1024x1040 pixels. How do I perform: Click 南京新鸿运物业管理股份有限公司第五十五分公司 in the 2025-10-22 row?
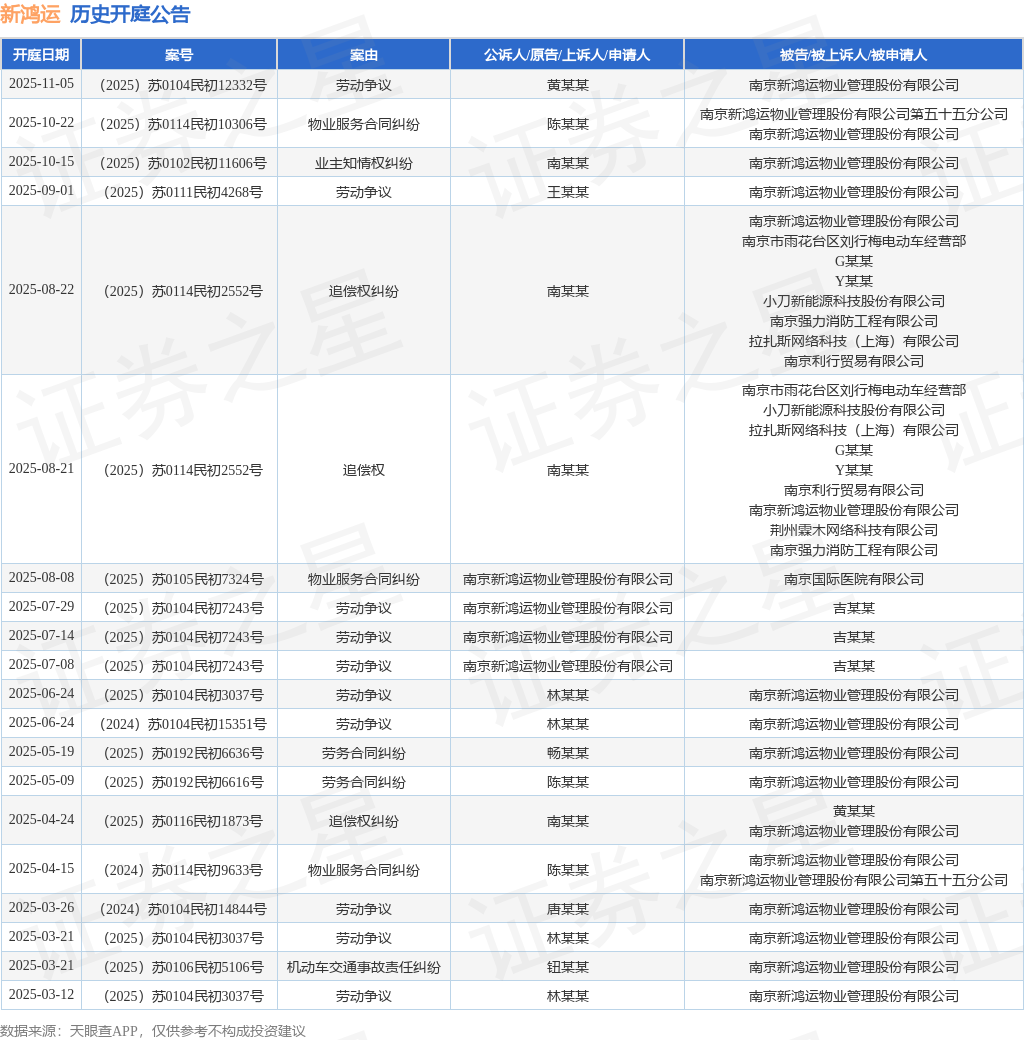click(x=854, y=114)
